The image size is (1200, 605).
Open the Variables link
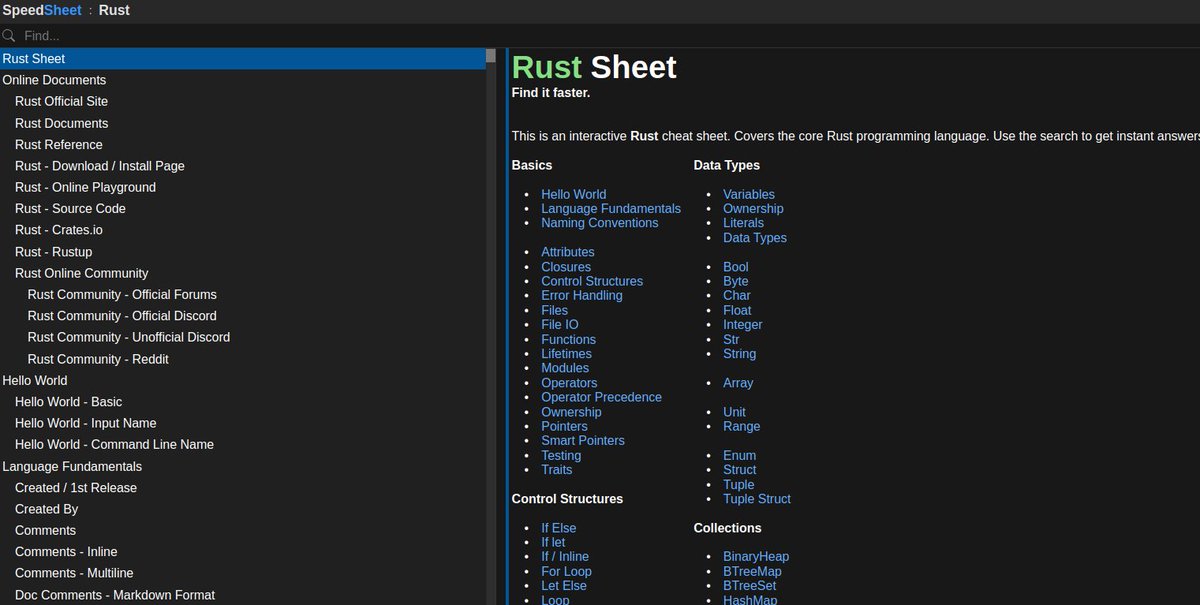click(749, 194)
